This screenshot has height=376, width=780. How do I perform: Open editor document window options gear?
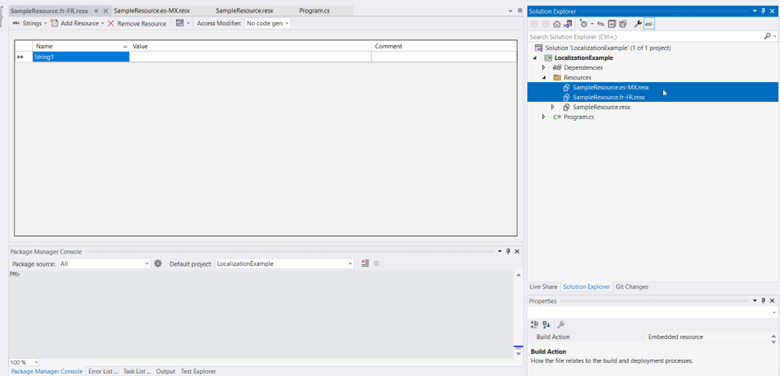[x=520, y=10]
